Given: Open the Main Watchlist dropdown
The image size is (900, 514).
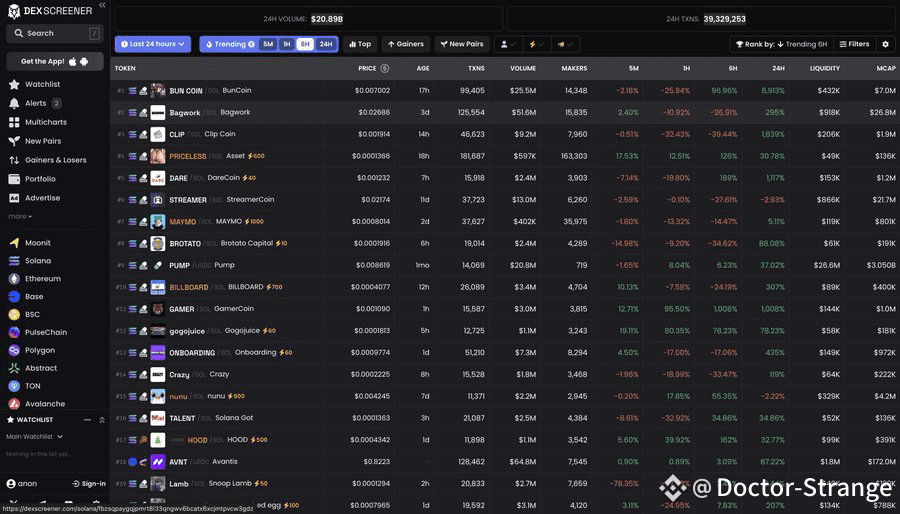Looking at the screenshot, I should tap(34, 437).
